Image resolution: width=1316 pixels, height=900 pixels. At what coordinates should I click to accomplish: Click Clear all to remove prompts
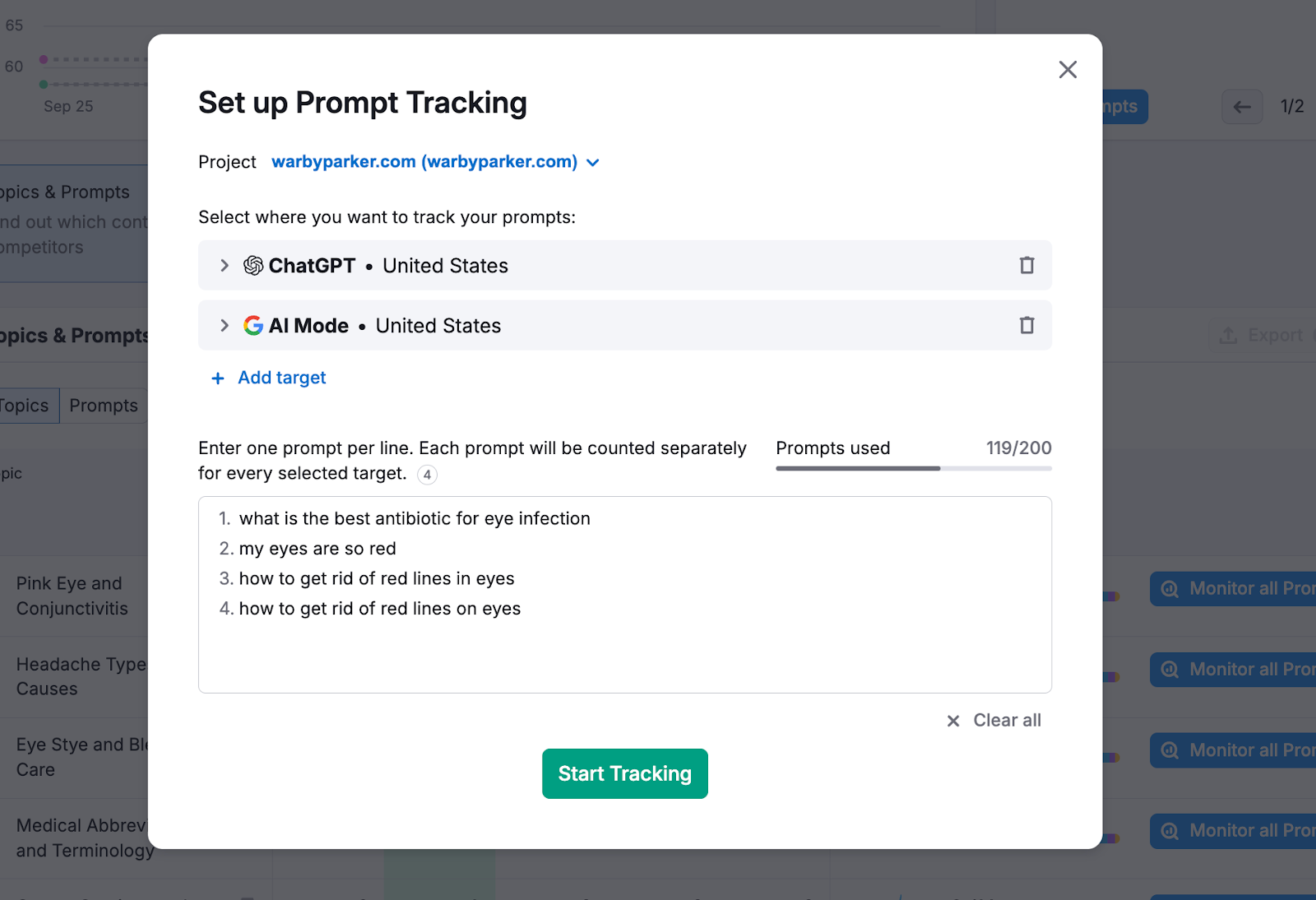(1005, 720)
